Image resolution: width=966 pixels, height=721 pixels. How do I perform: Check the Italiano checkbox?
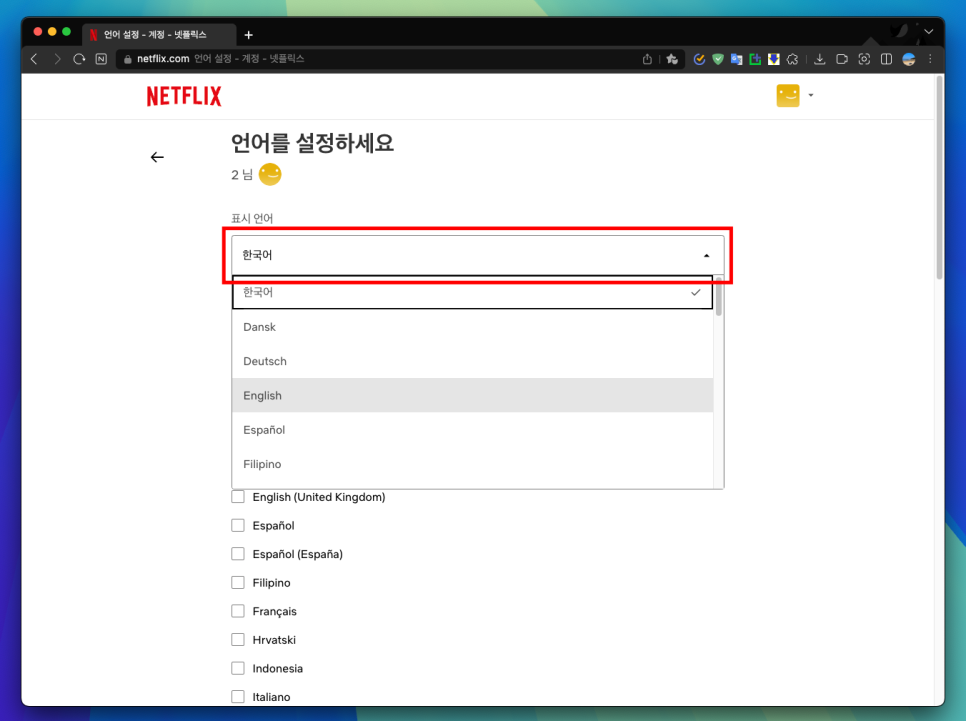238,696
